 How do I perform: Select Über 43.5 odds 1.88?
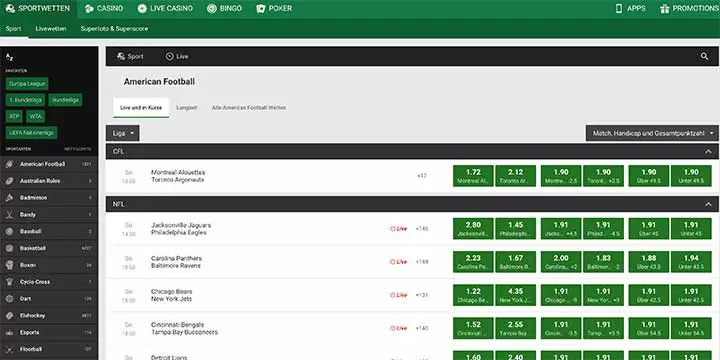[649, 262]
